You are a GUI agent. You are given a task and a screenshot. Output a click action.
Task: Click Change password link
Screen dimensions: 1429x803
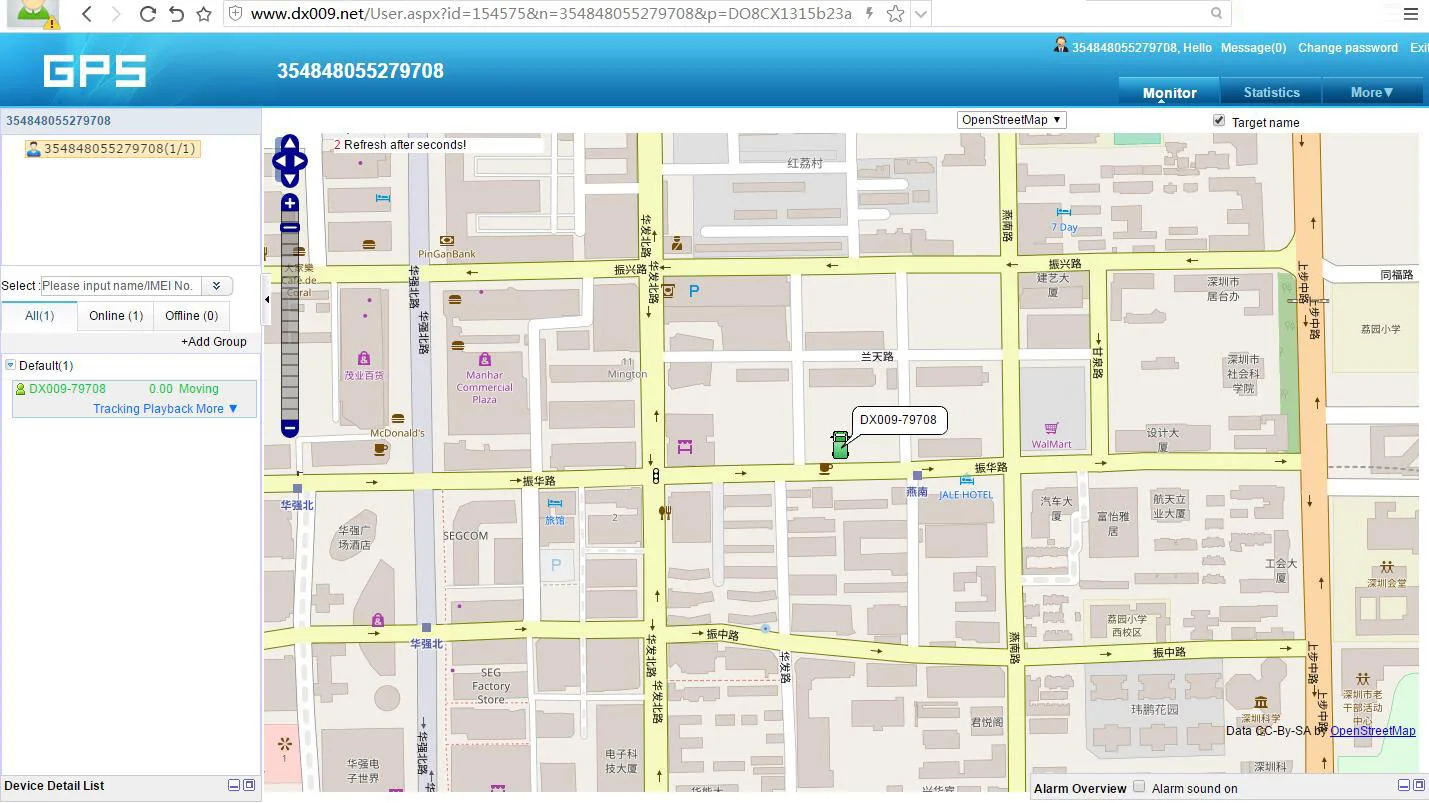click(x=1348, y=48)
